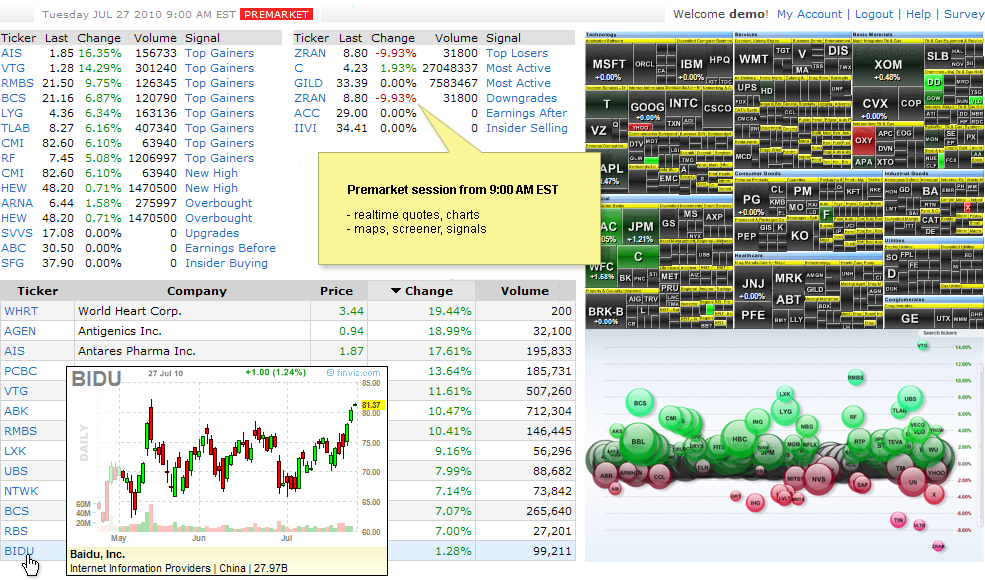This screenshot has width=985, height=580.
Task: Click the Logout link
Action: tap(874, 14)
